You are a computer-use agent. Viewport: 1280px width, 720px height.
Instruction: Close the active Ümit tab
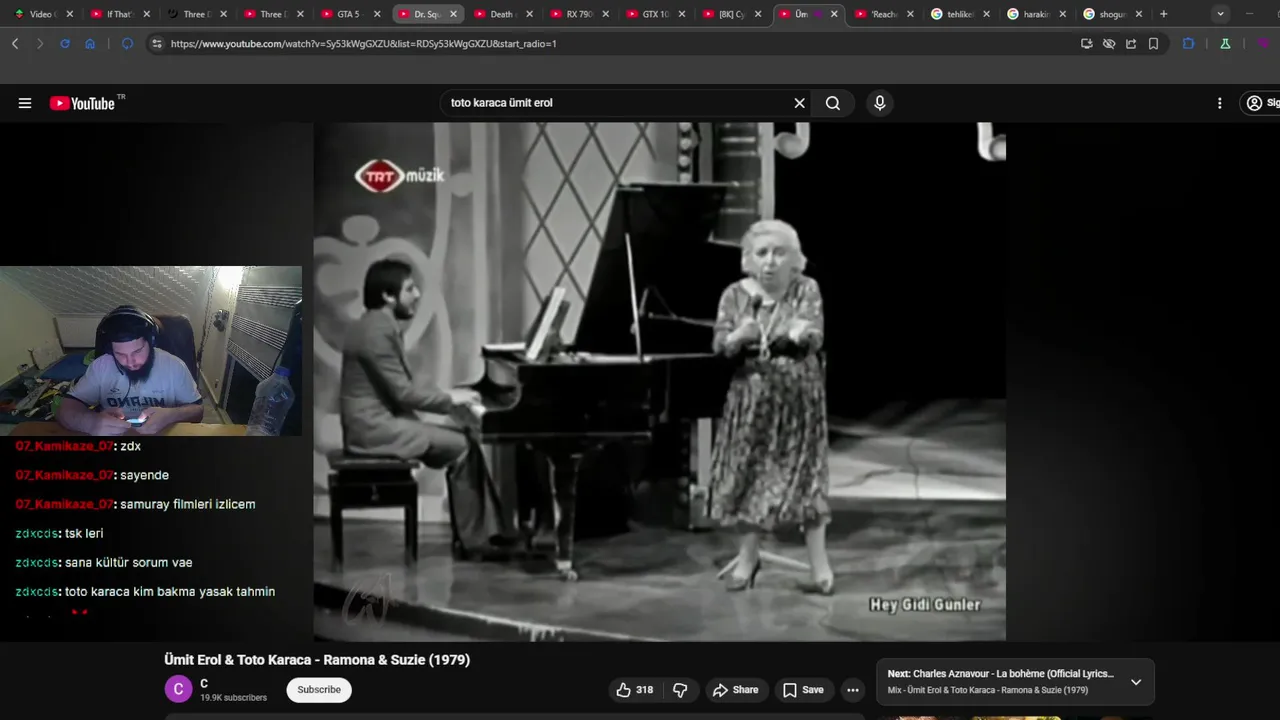tap(834, 14)
